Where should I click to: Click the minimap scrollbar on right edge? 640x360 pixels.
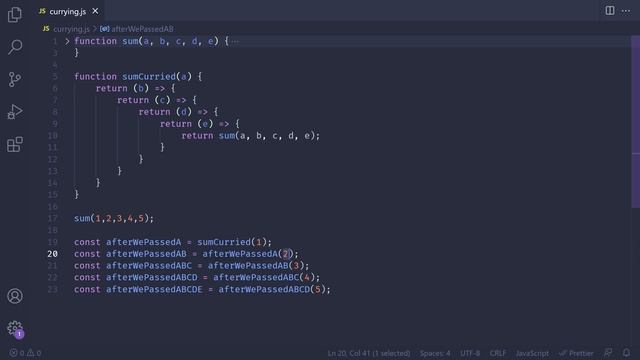[636, 122]
